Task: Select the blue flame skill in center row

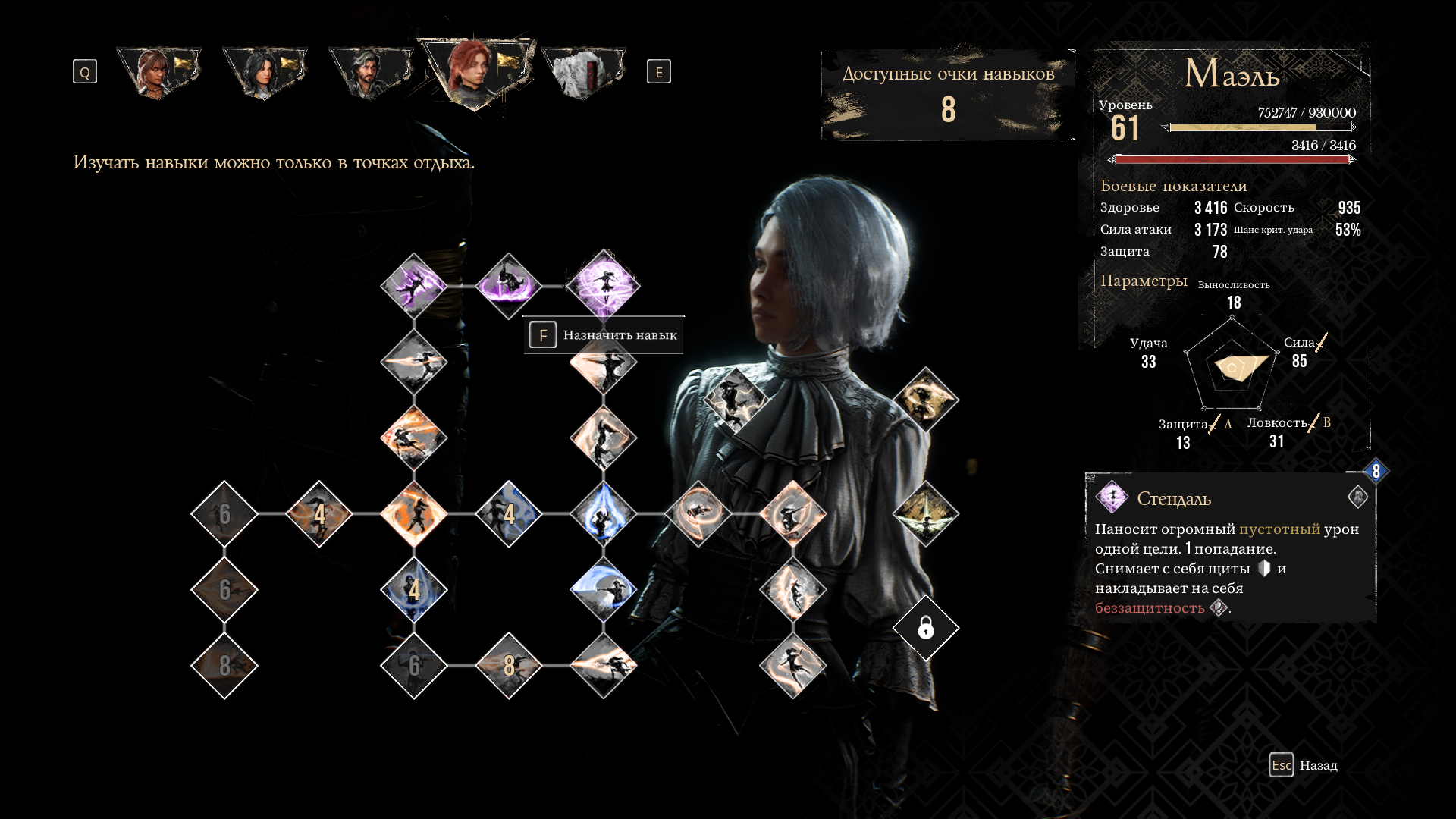Action: coord(604,514)
